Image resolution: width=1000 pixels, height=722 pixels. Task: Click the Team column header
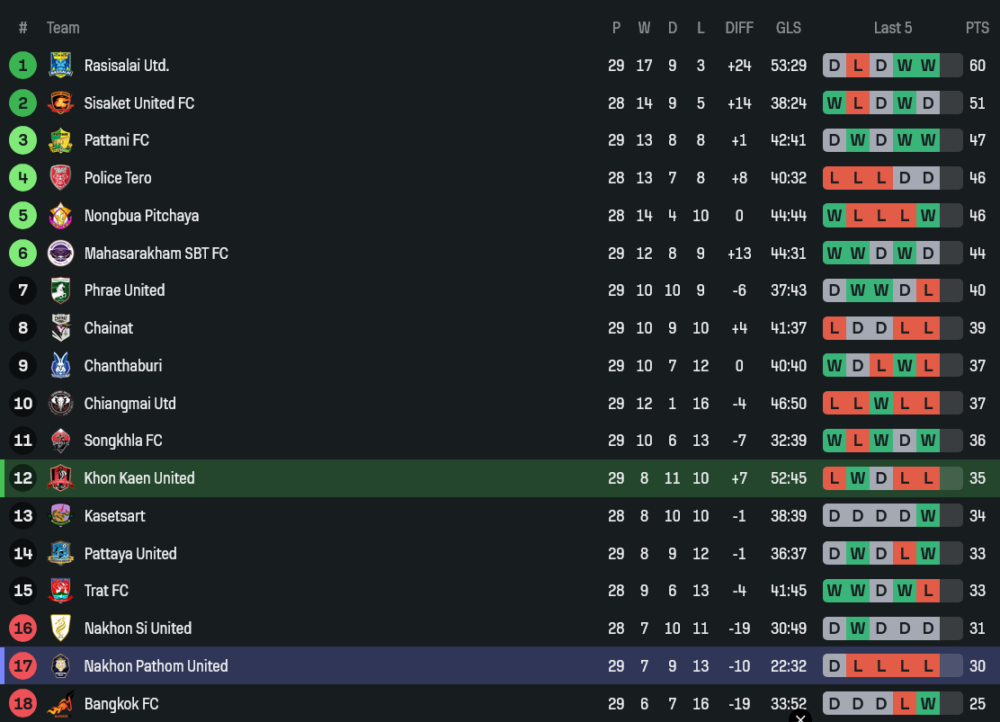pyautogui.click(x=63, y=28)
